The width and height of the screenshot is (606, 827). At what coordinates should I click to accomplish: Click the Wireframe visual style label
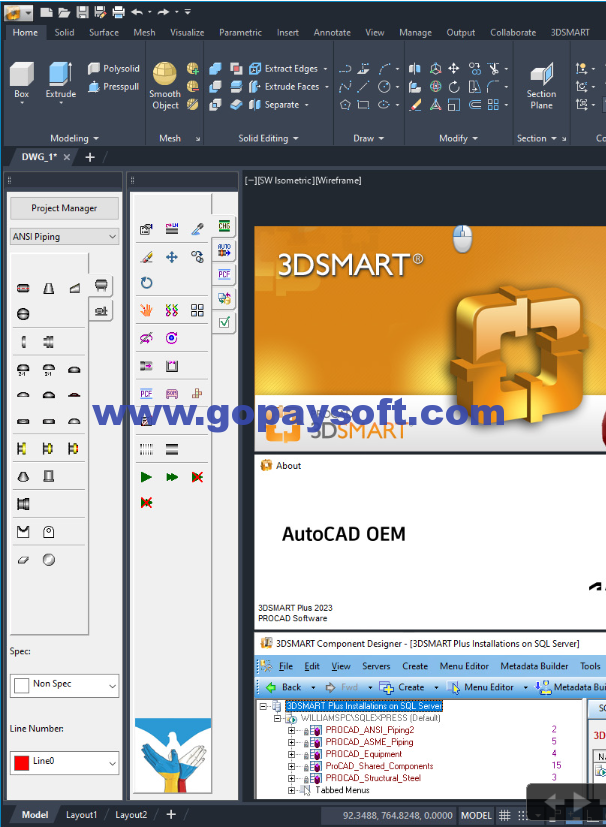pos(338,180)
